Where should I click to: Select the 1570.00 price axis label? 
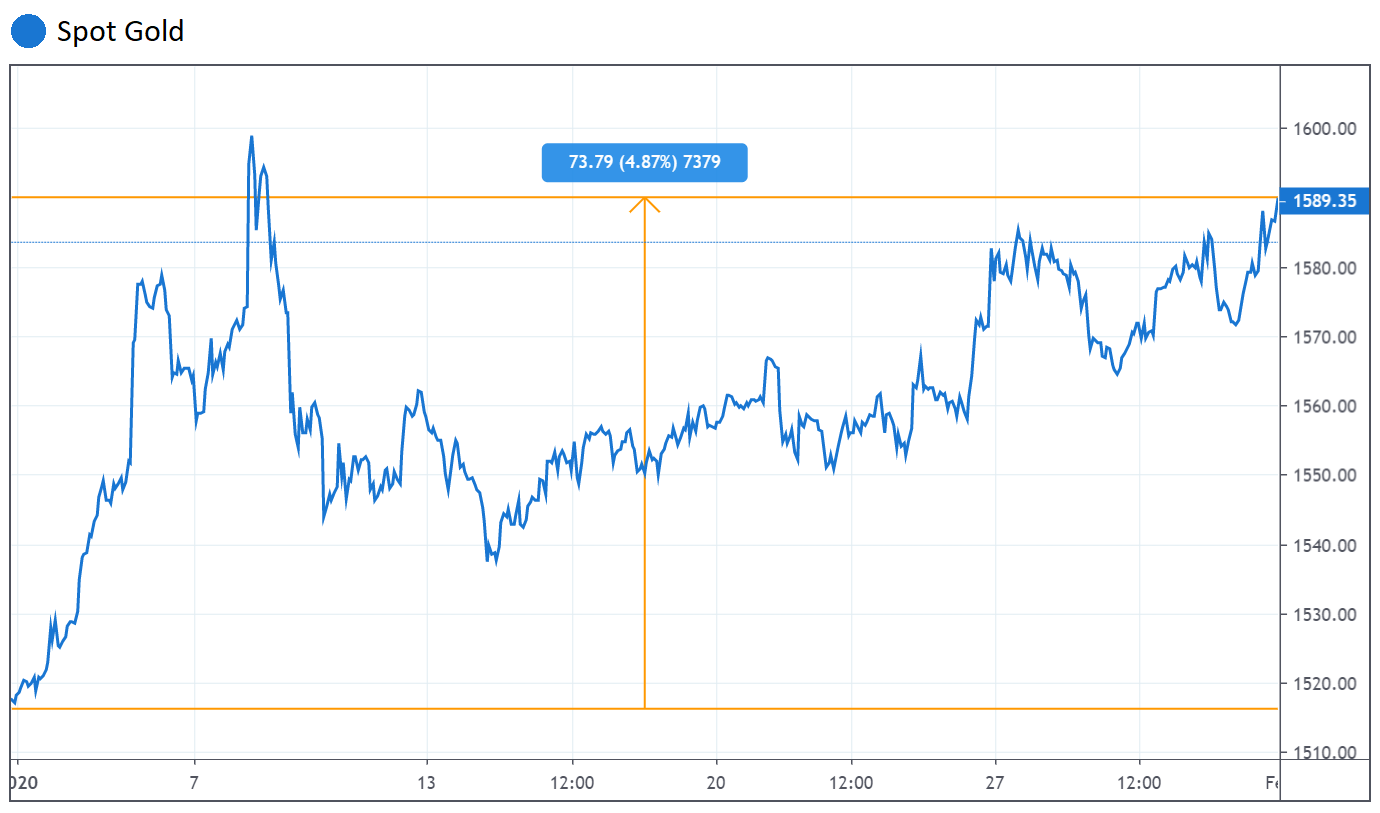(1324, 337)
